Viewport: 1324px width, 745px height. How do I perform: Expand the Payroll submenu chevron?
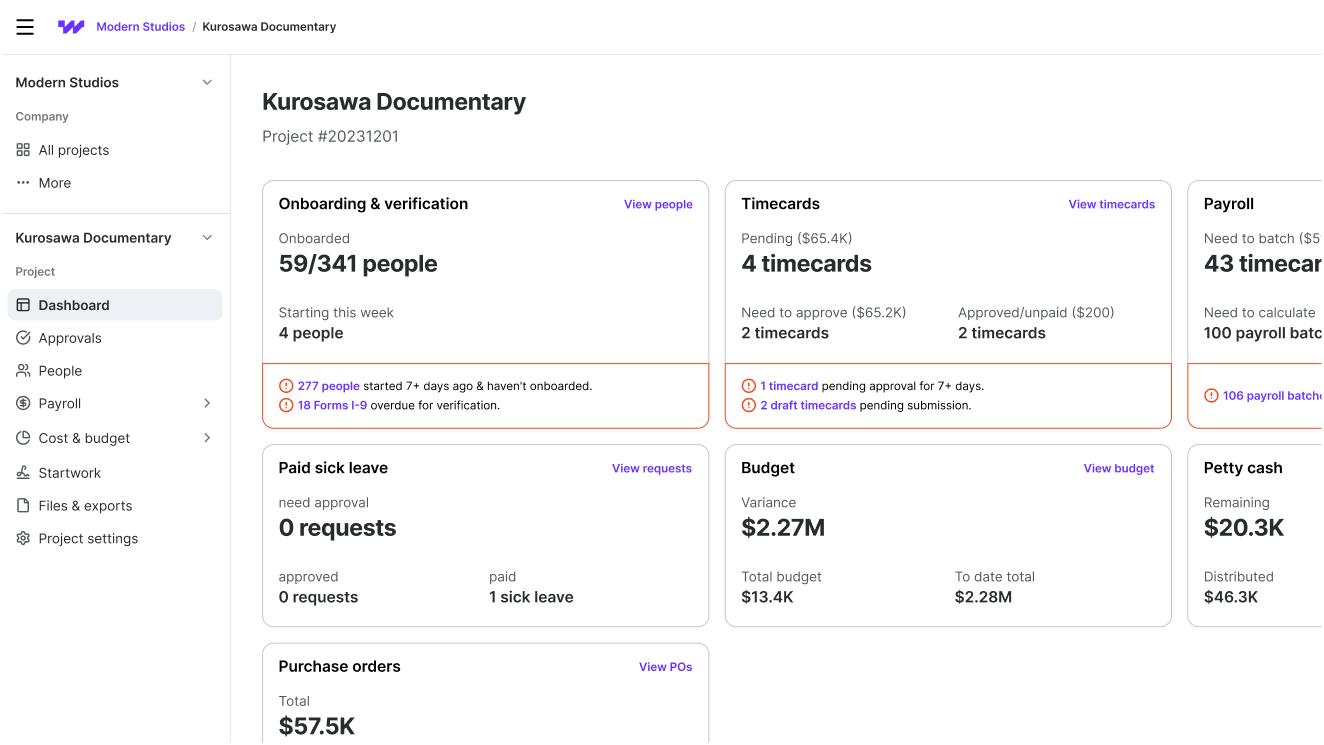(207, 404)
